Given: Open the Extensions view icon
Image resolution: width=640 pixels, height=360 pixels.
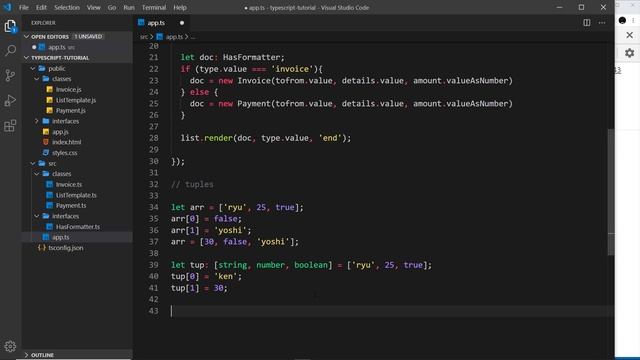Looking at the screenshot, I should pyautogui.click(x=10, y=126).
